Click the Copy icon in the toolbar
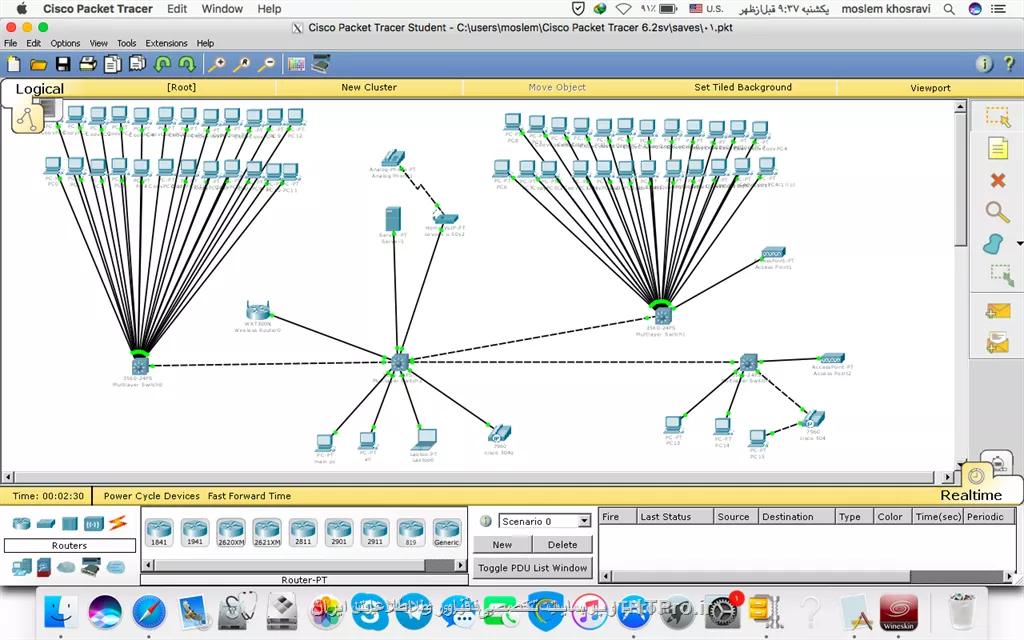 [x=112, y=64]
